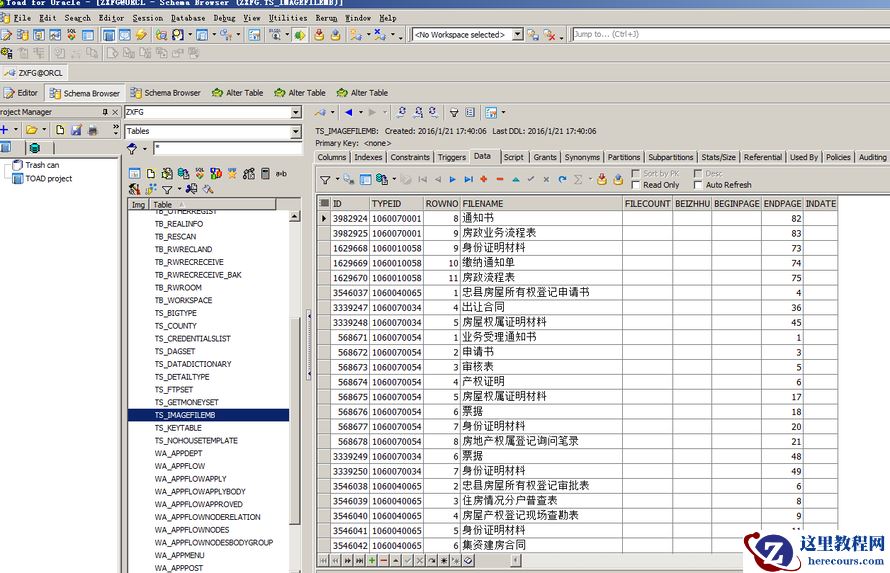Viewport: 890px width, 573px height.
Task: Click the blue back navigation arrow
Action: (x=348, y=113)
